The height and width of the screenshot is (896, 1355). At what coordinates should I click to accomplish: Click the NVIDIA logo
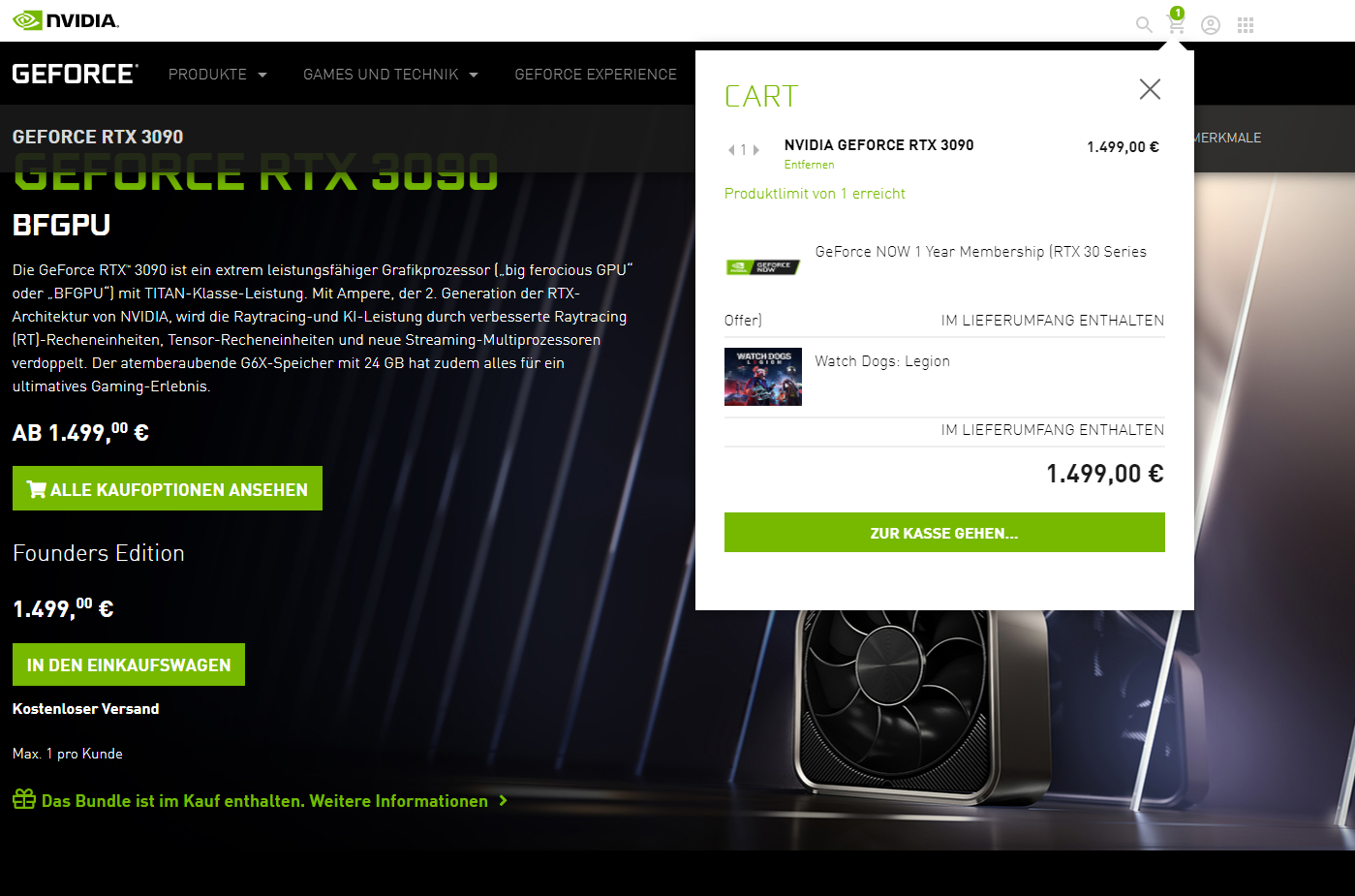coord(66,20)
